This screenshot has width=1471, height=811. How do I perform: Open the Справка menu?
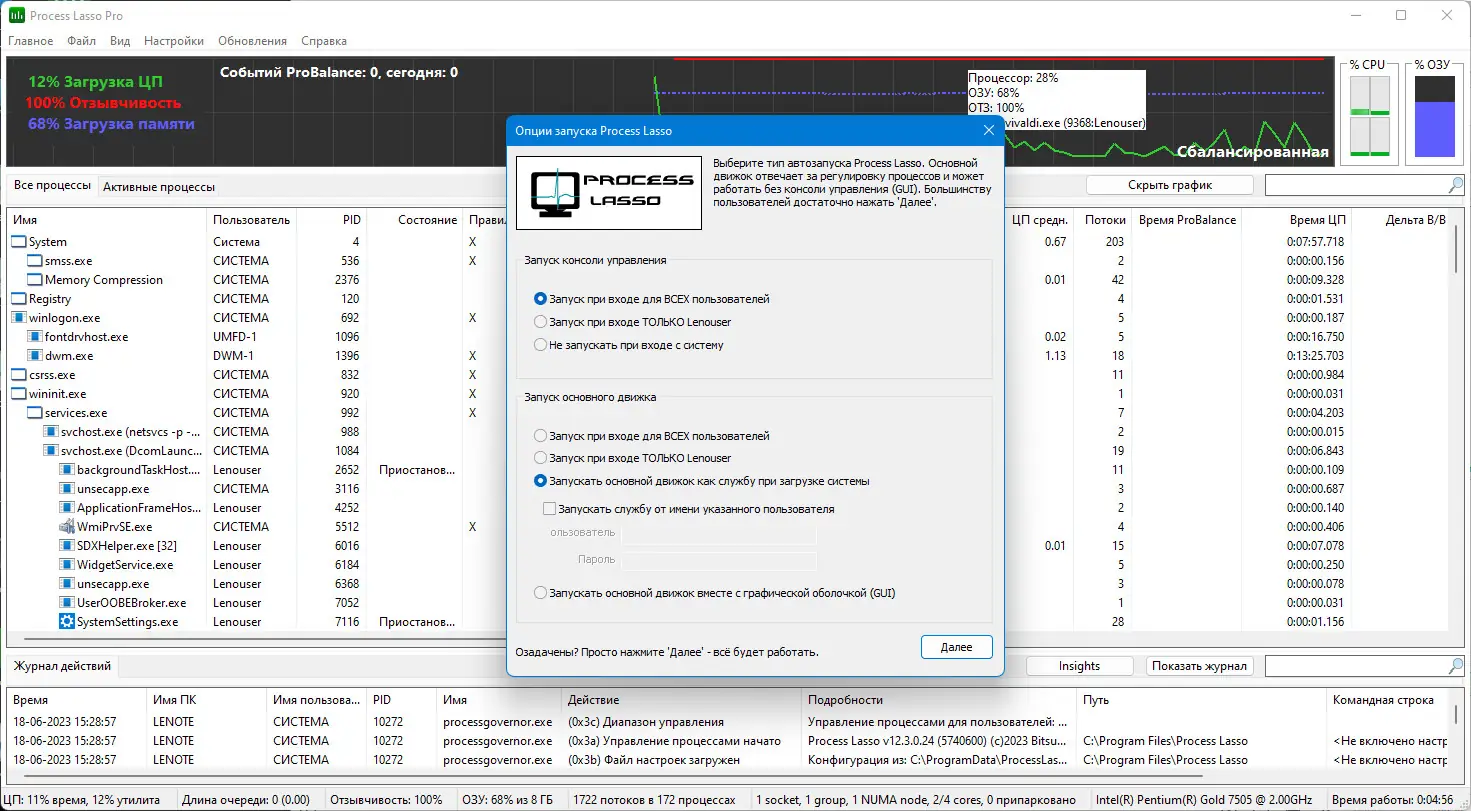(x=324, y=41)
